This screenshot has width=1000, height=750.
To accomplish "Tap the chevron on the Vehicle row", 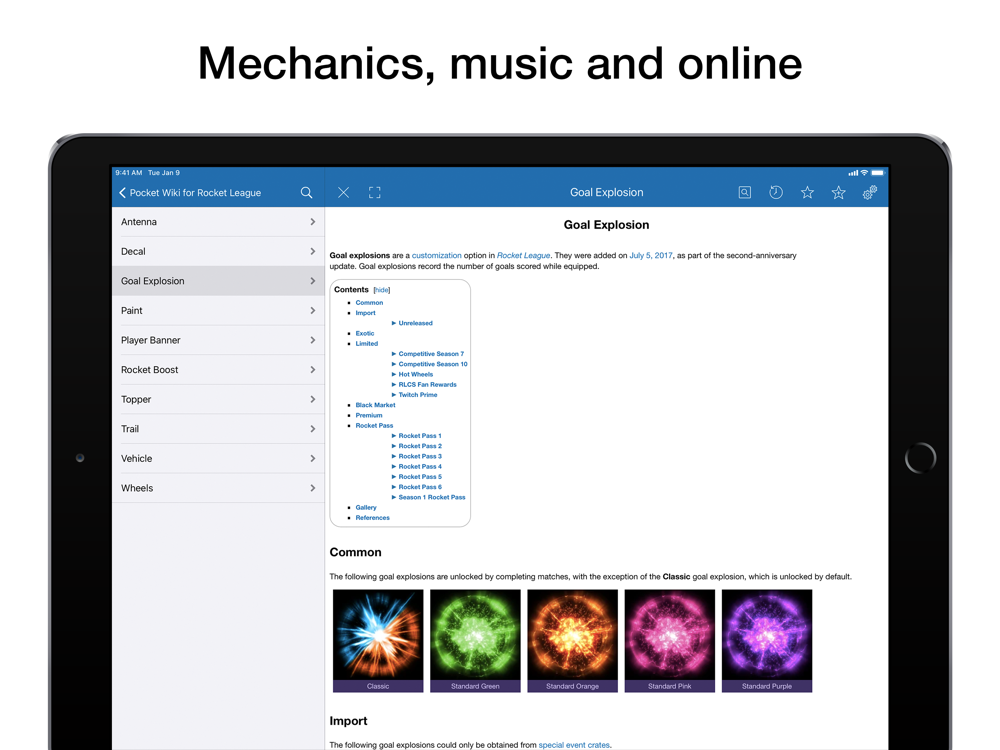I will [x=312, y=459].
